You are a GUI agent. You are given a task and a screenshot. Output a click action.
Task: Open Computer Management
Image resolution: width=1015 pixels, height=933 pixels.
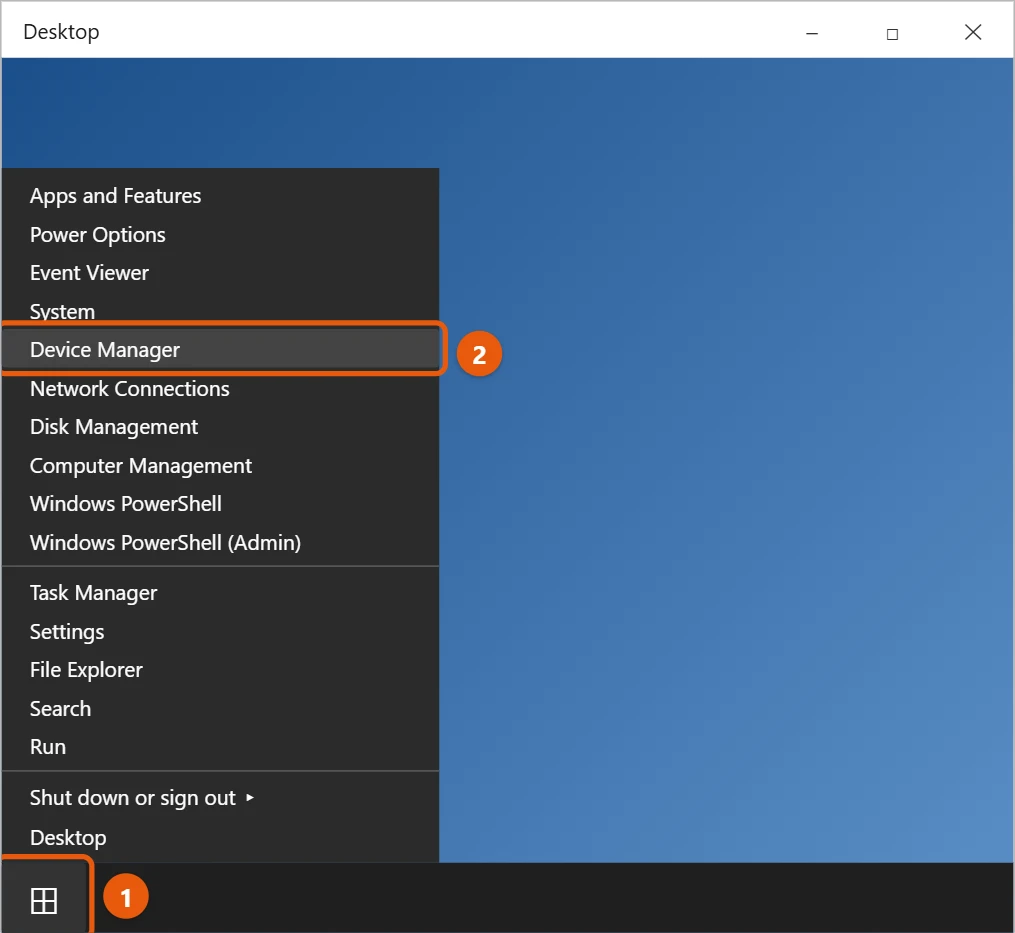point(220,466)
